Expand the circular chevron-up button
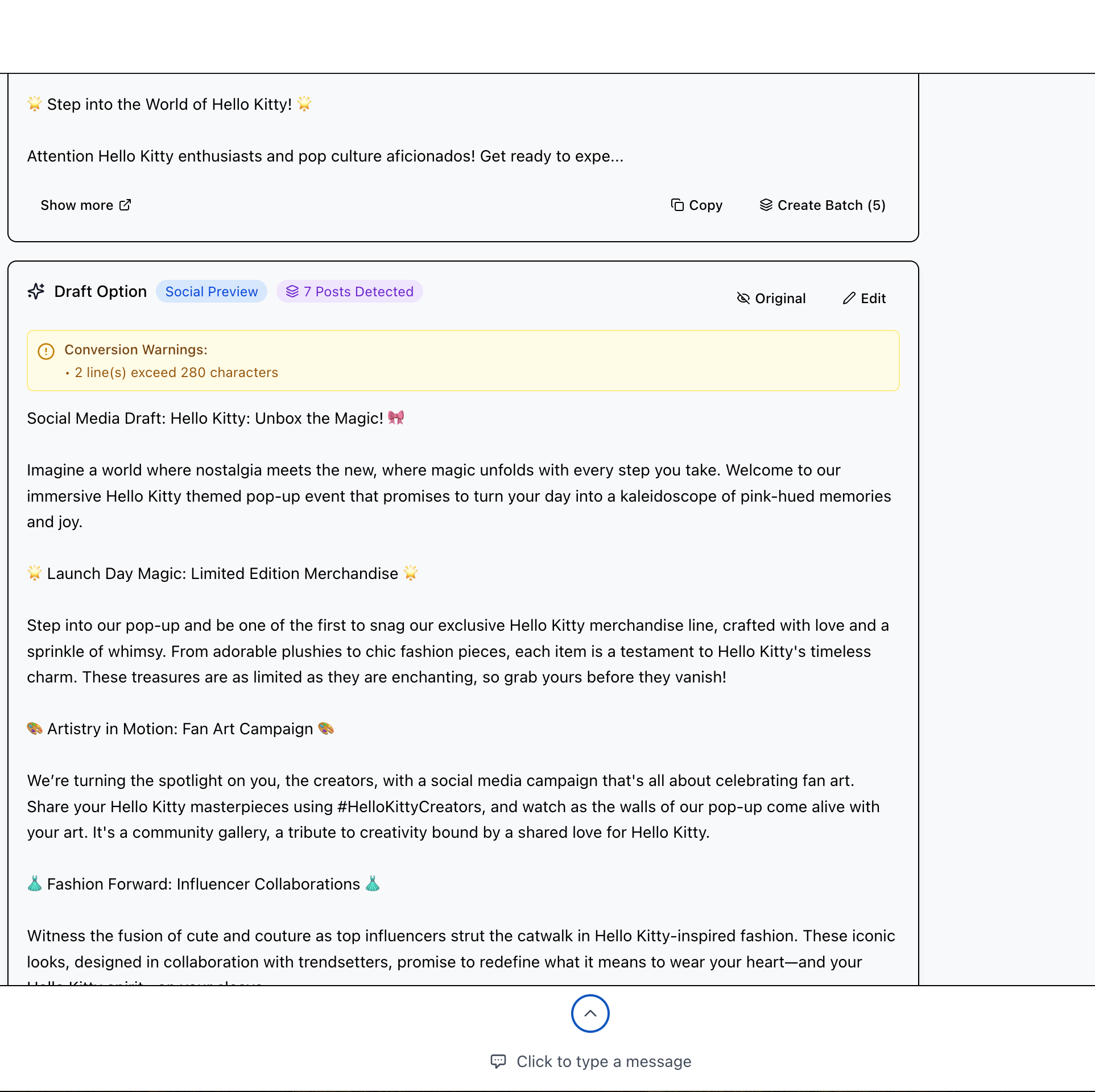Viewport: 1095px width, 1092px height. (x=590, y=1013)
